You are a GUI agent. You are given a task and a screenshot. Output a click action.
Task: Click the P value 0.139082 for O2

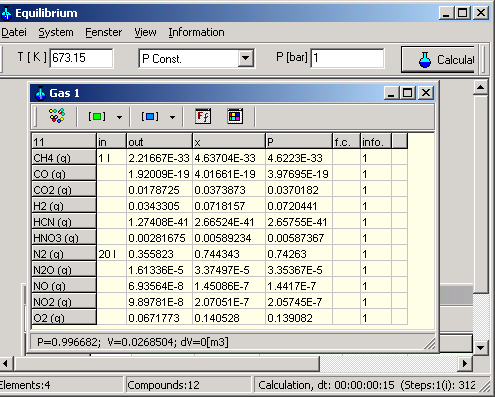tap(299, 318)
